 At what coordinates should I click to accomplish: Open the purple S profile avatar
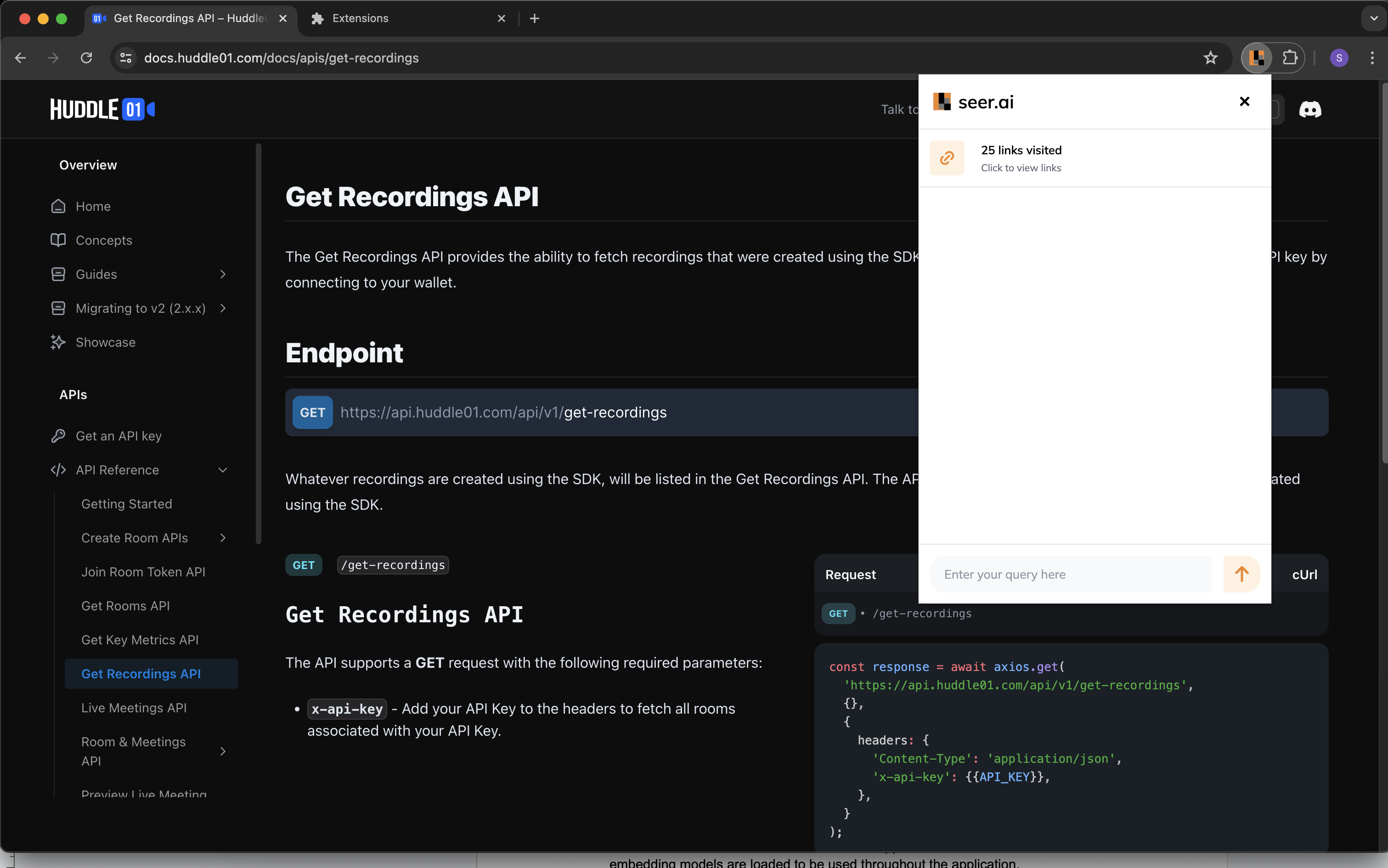pos(1339,57)
